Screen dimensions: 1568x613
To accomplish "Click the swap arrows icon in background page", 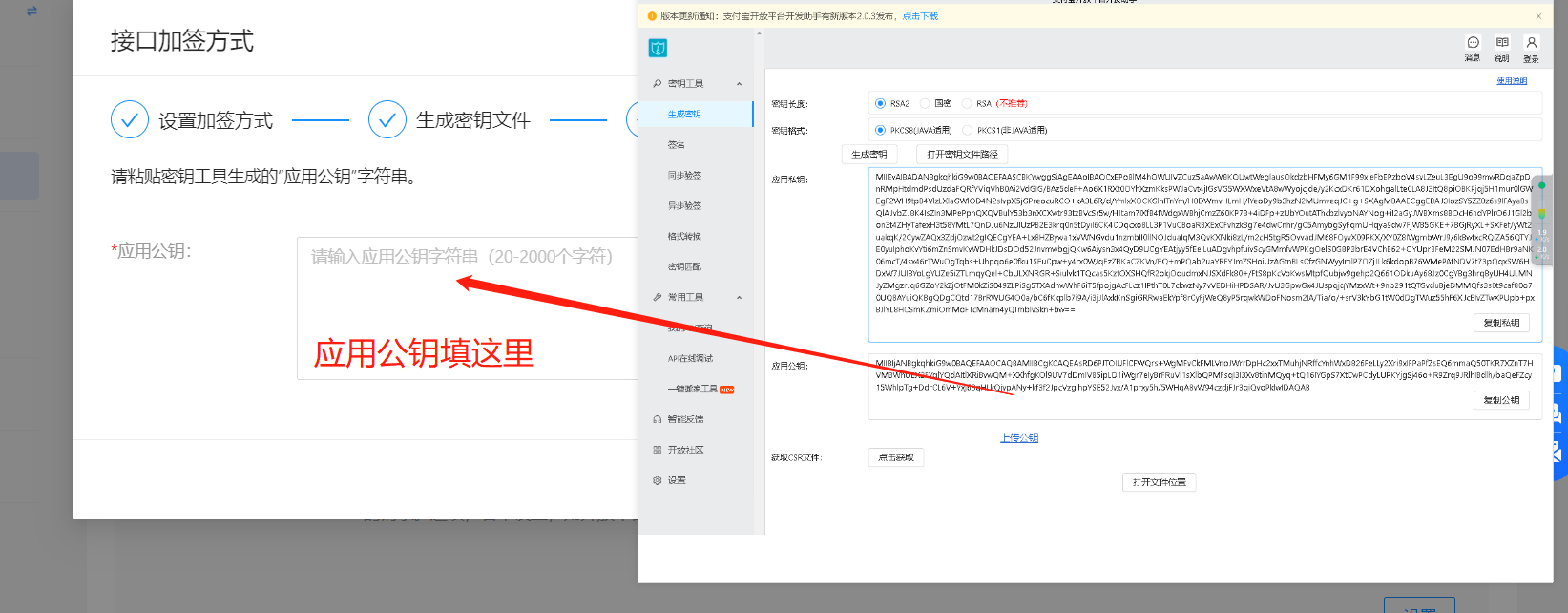I will tap(31, 11).
